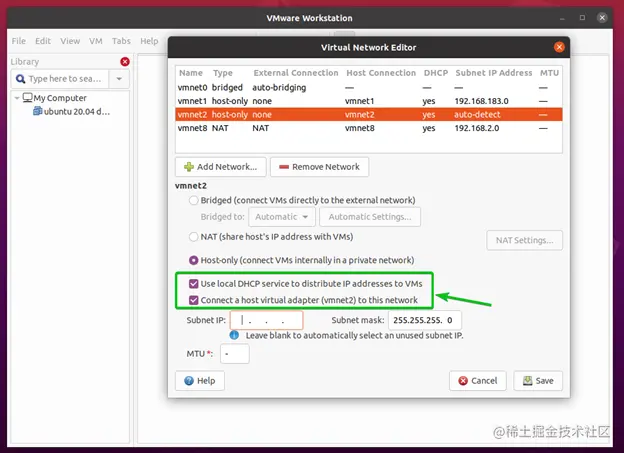Click the NAT Settings button

click(x=525, y=240)
